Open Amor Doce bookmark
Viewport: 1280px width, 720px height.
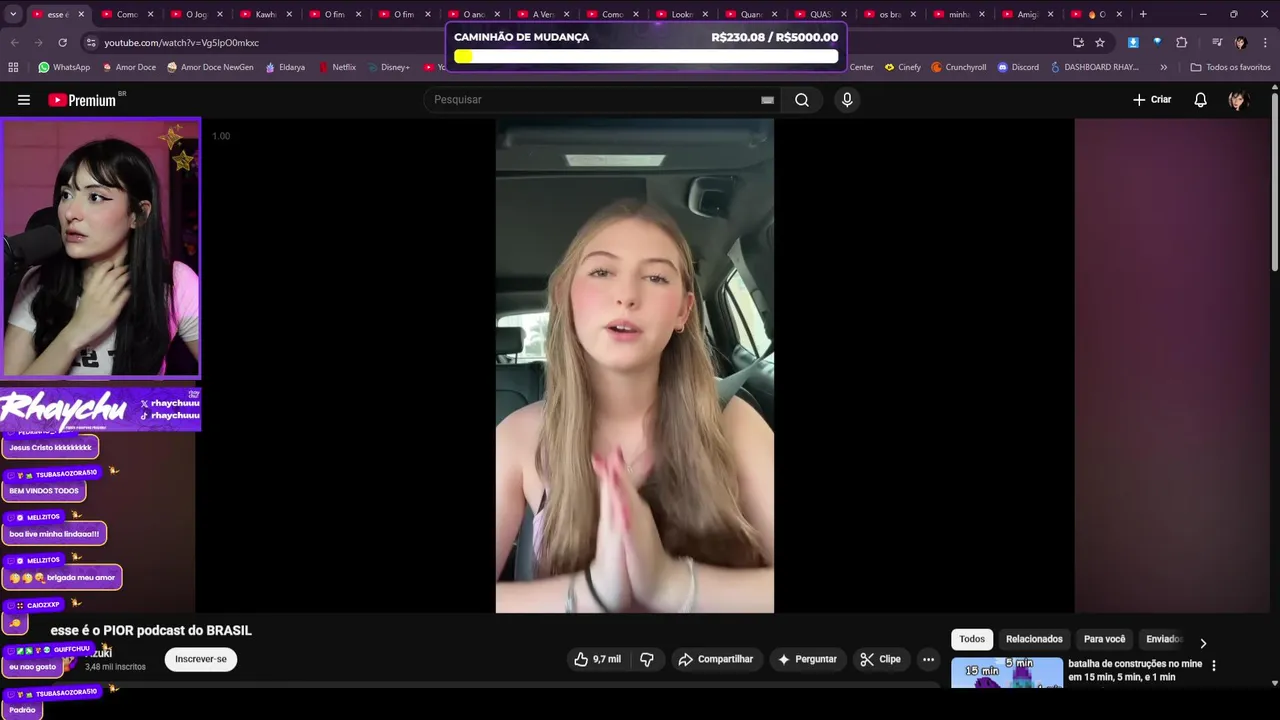click(x=129, y=67)
